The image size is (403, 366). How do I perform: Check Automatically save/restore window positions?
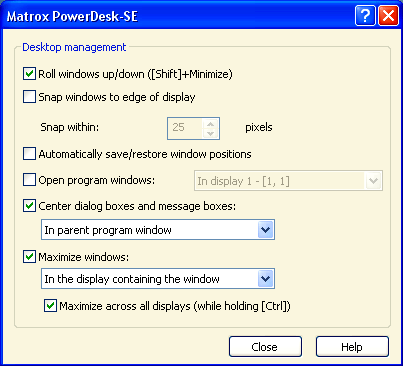(29, 154)
